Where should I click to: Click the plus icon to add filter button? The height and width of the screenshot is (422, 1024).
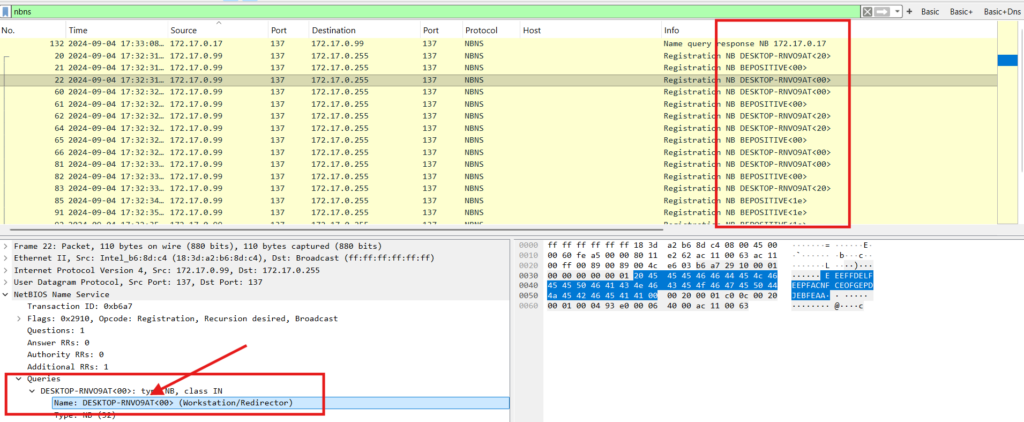tap(909, 11)
